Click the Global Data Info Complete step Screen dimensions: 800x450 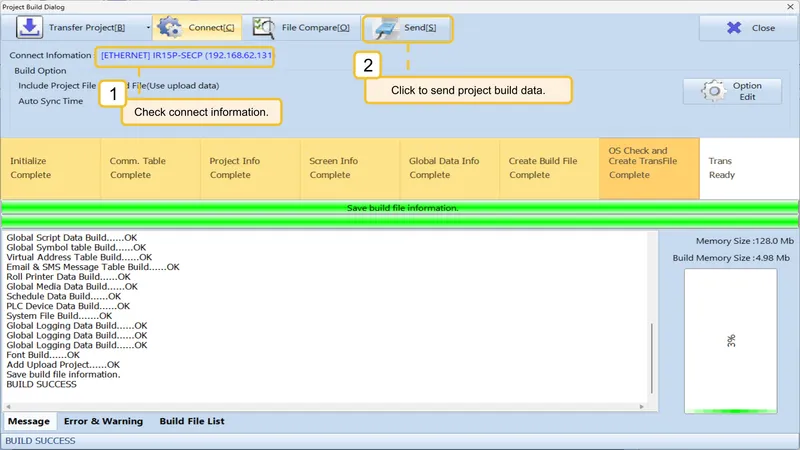[449, 168]
